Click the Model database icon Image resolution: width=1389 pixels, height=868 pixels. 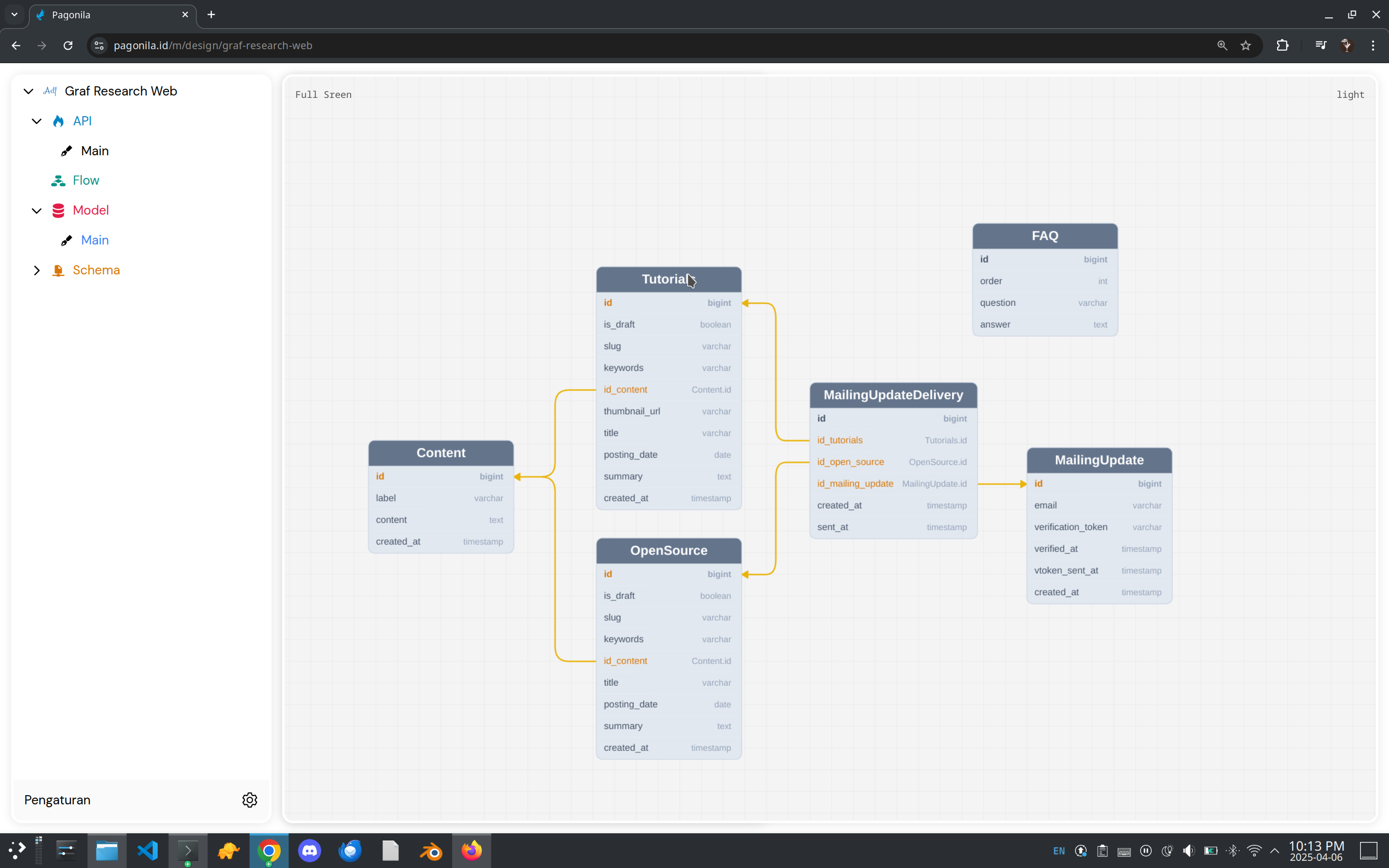(58, 210)
